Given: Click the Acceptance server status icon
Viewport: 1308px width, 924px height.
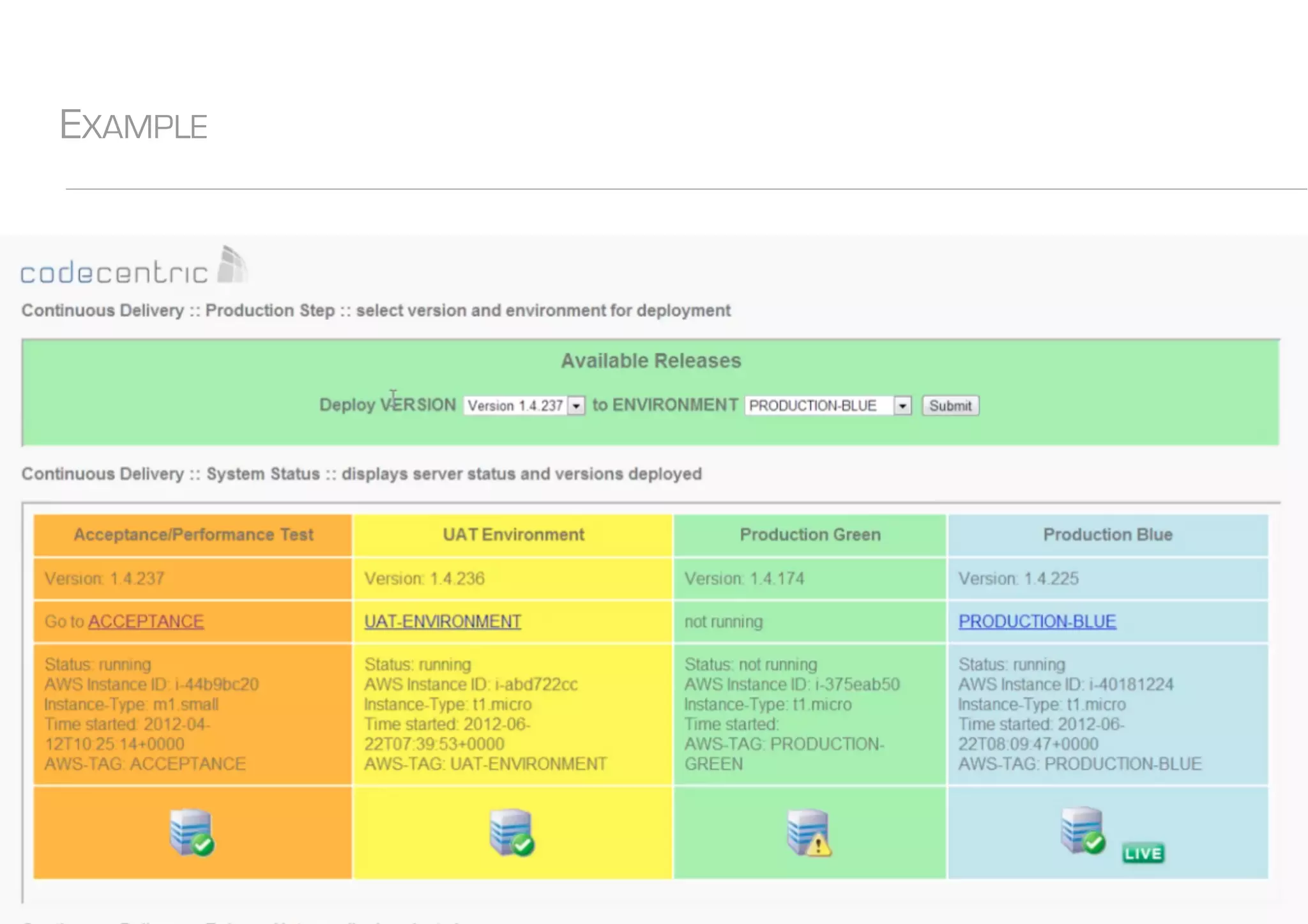Looking at the screenshot, I should point(192,832).
